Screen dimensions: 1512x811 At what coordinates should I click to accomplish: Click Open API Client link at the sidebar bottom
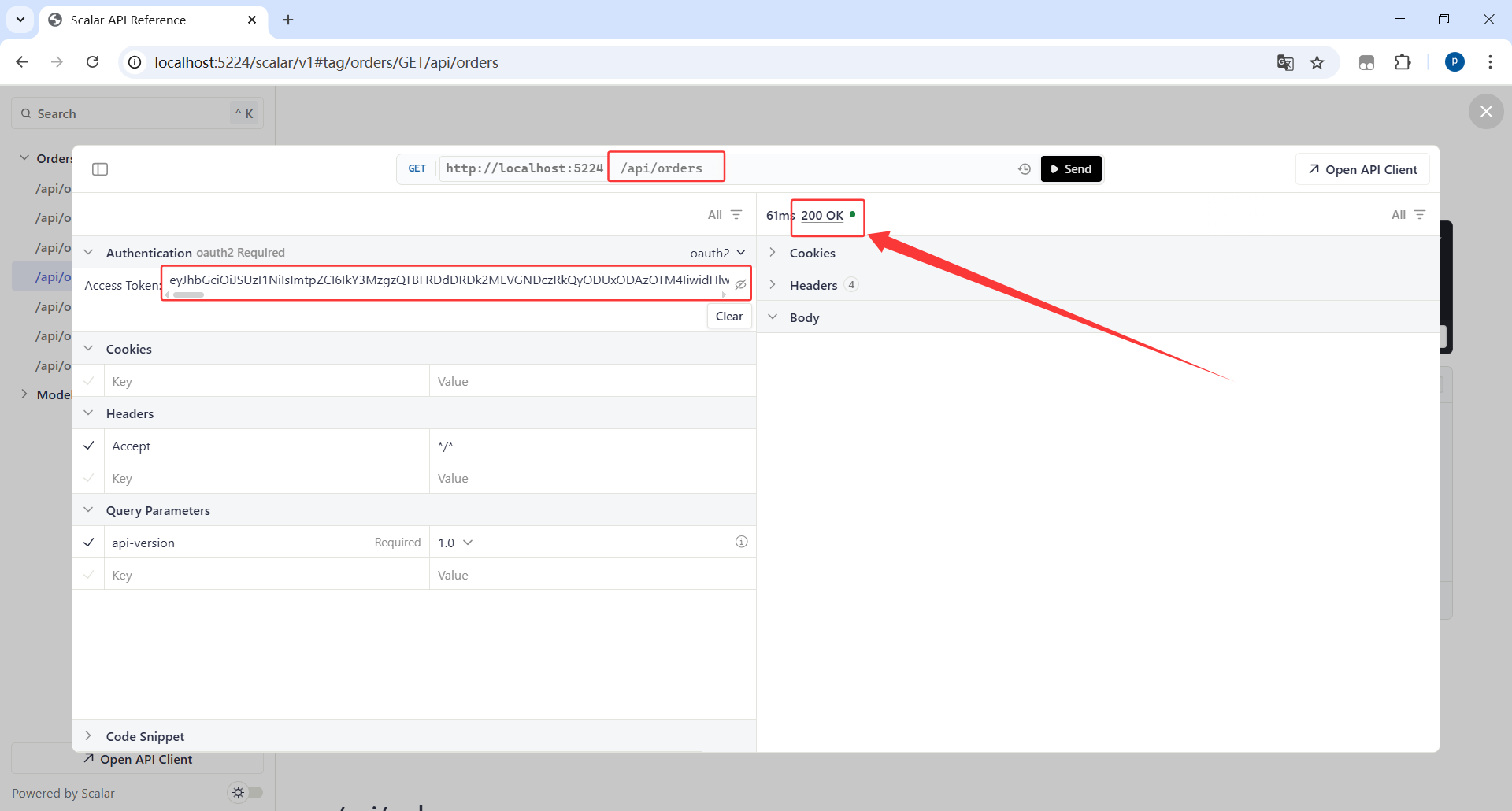pyautogui.click(x=138, y=759)
